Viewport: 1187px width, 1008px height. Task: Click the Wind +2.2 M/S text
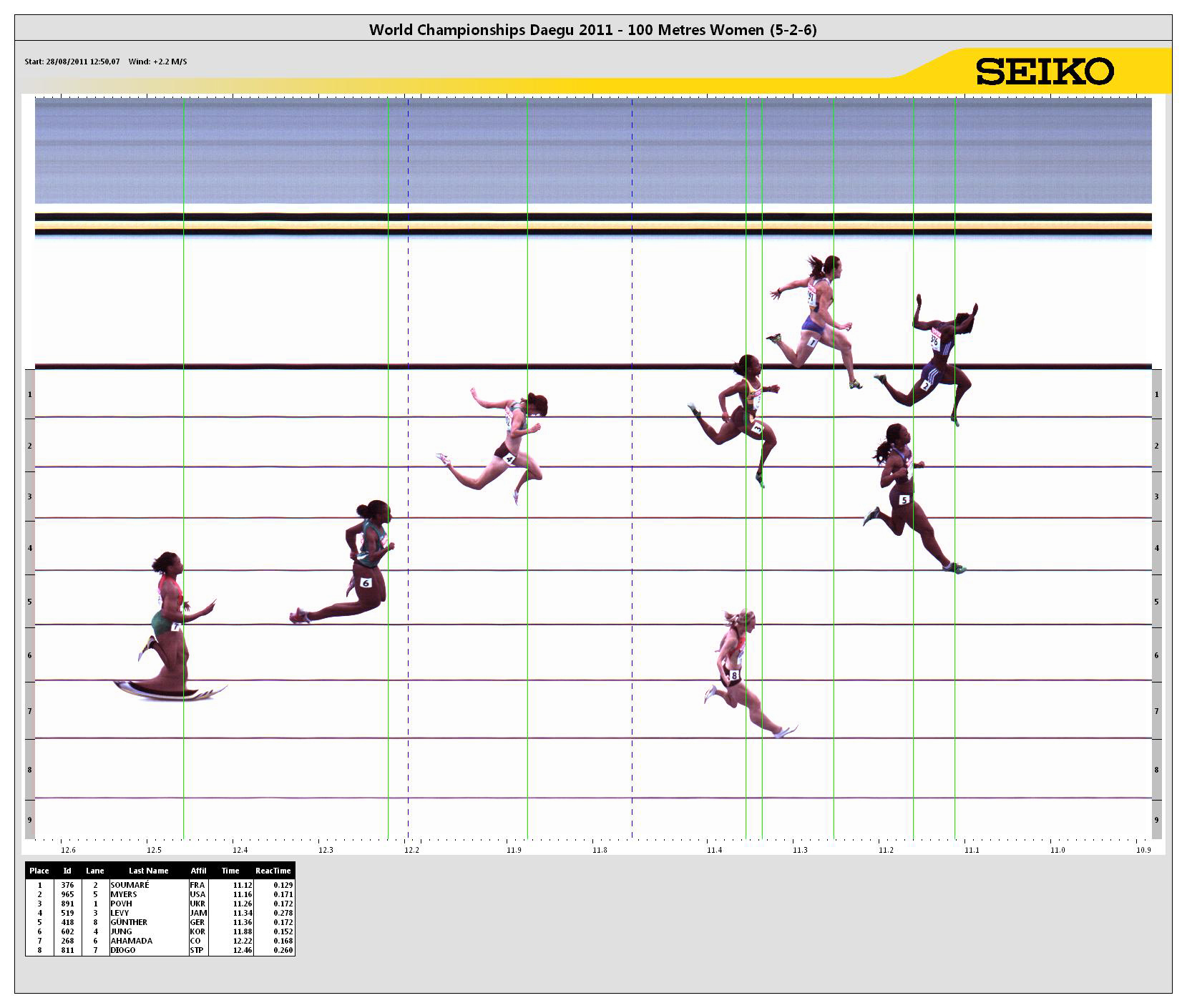point(157,62)
